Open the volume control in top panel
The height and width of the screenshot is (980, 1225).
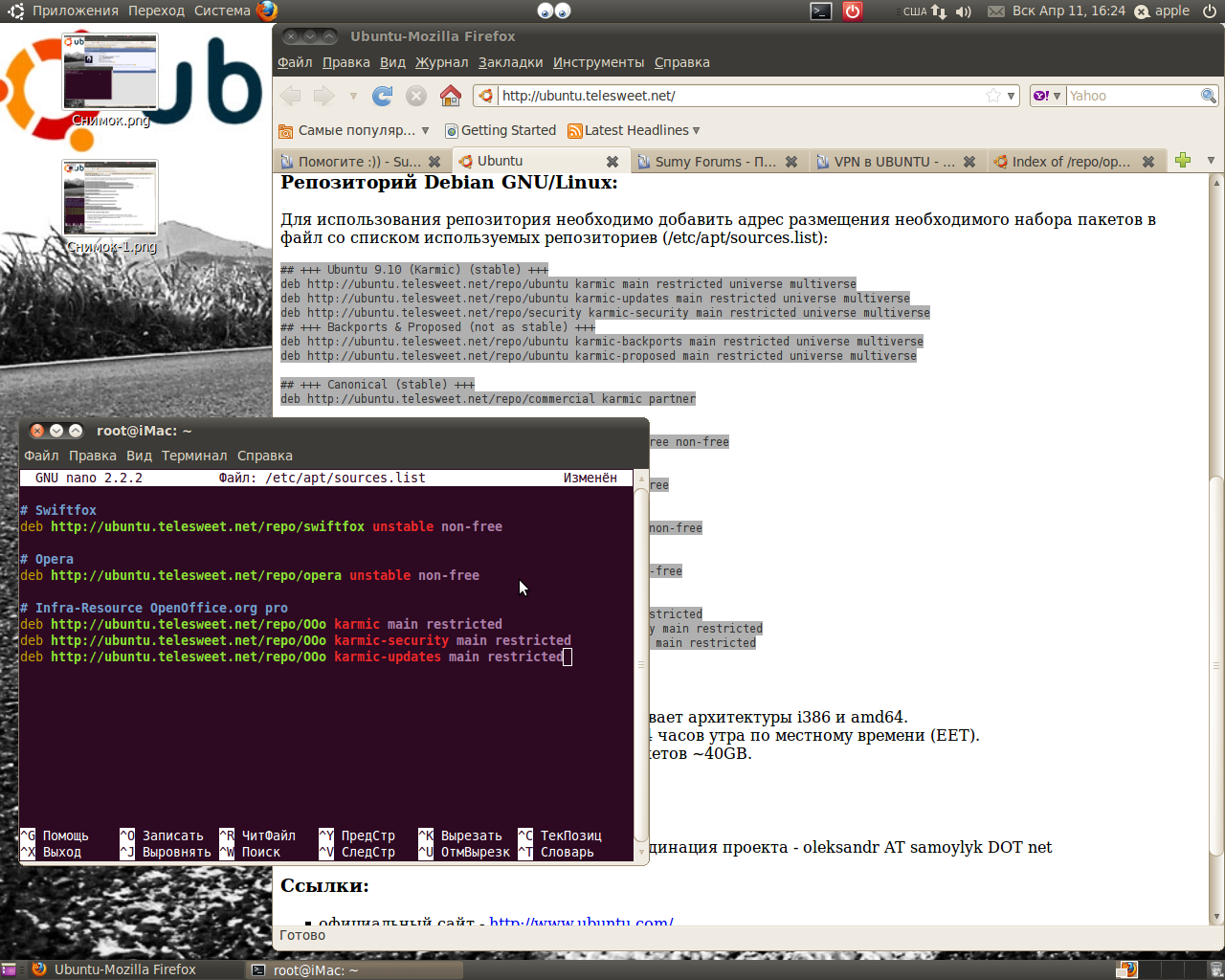(963, 11)
